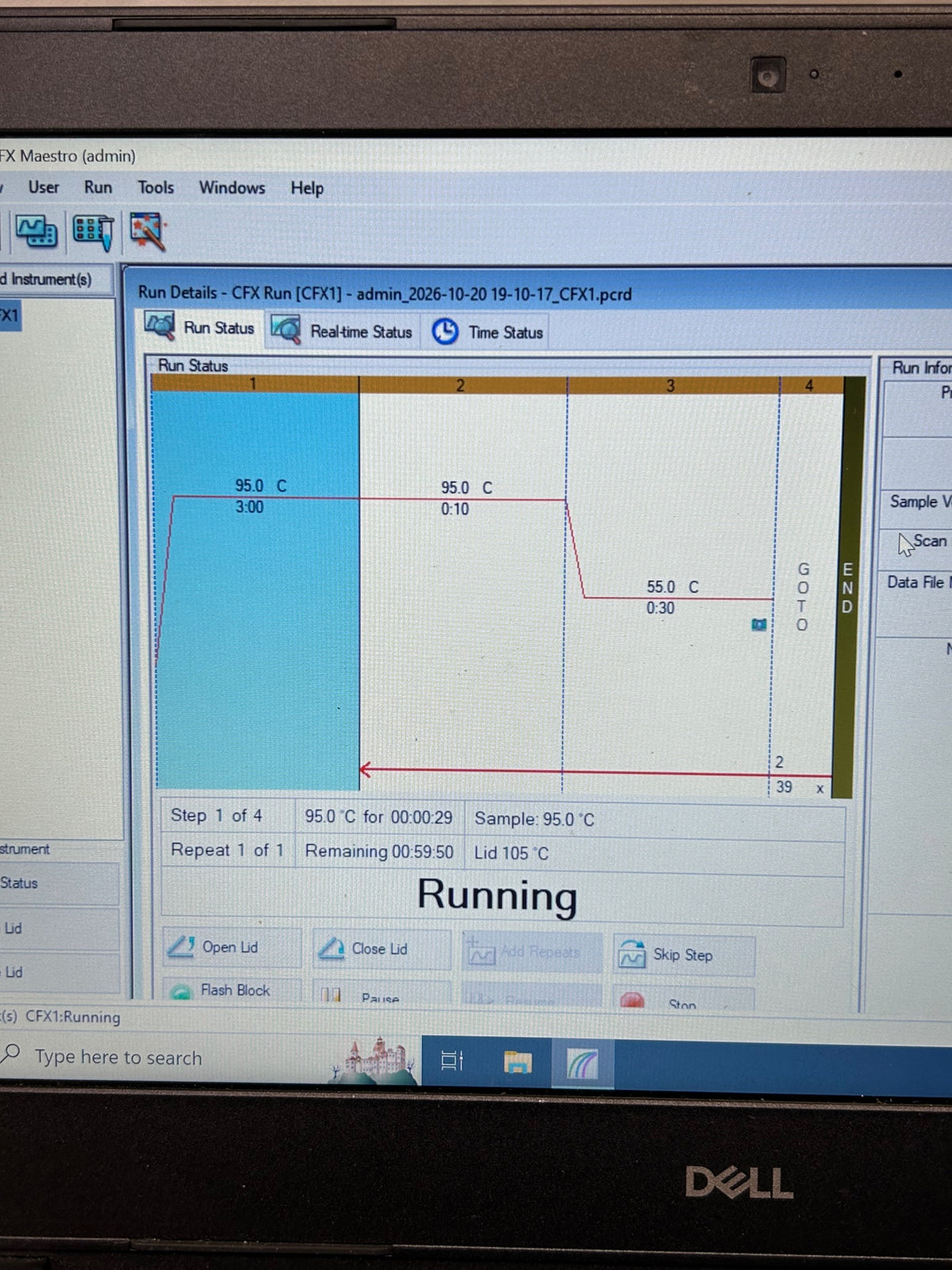Click the Time Status clock icon

tap(445, 331)
